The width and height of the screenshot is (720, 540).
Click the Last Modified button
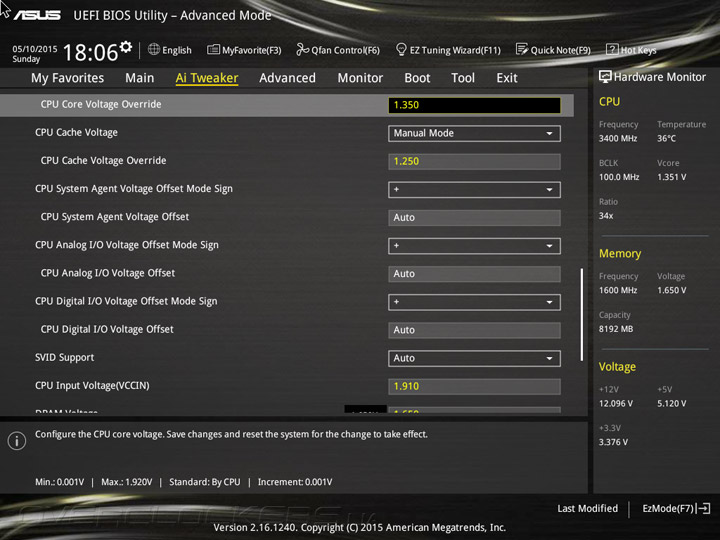point(587,508)
